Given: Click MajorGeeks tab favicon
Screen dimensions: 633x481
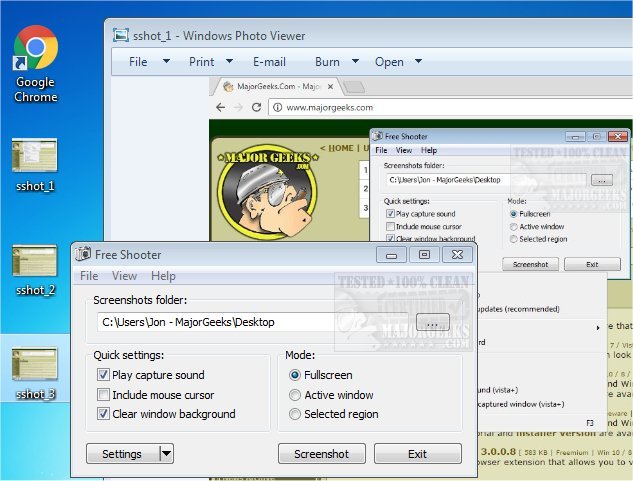Looking at the screenshot, I should point(228,86).
